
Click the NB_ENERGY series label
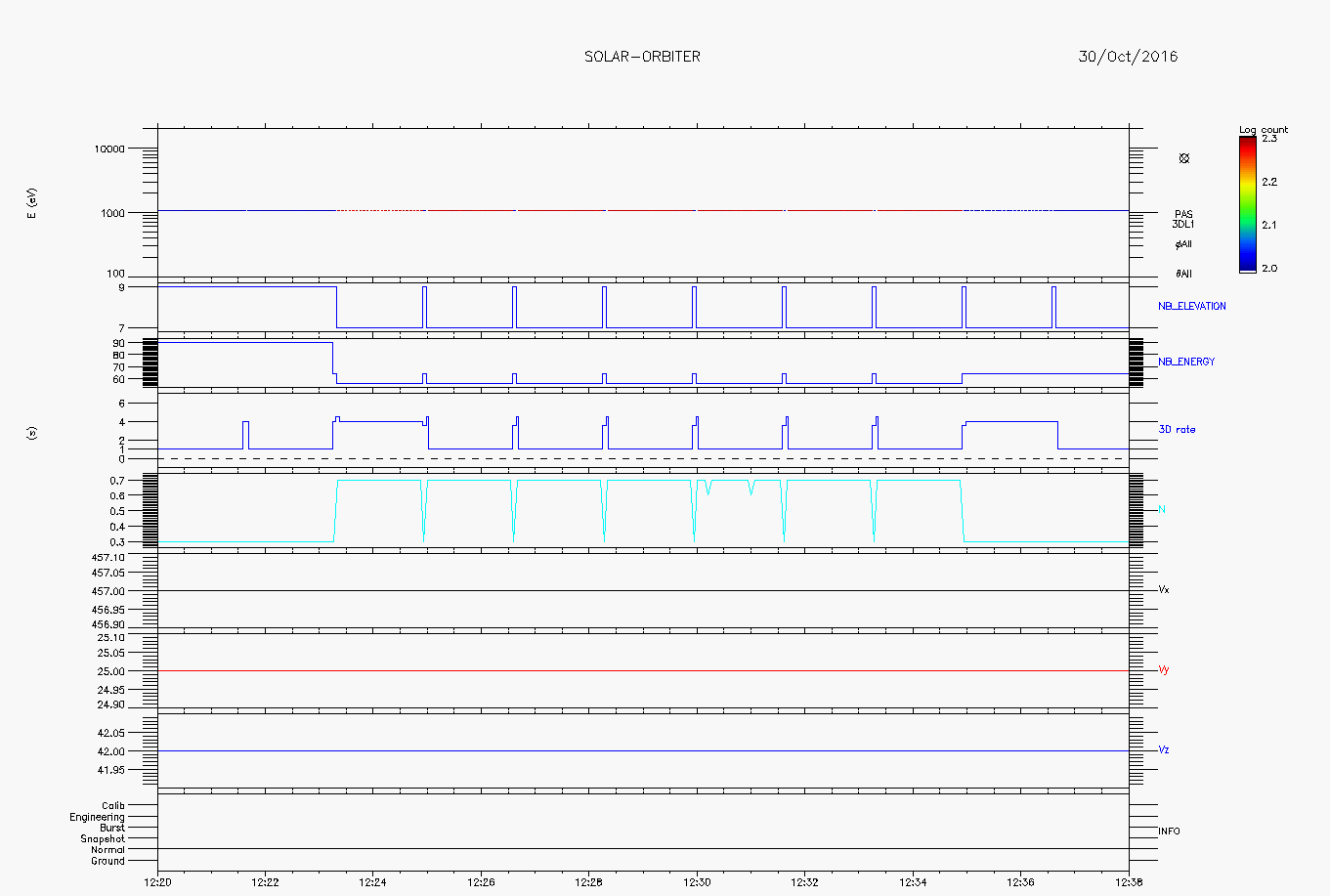tap(1186, 362)
